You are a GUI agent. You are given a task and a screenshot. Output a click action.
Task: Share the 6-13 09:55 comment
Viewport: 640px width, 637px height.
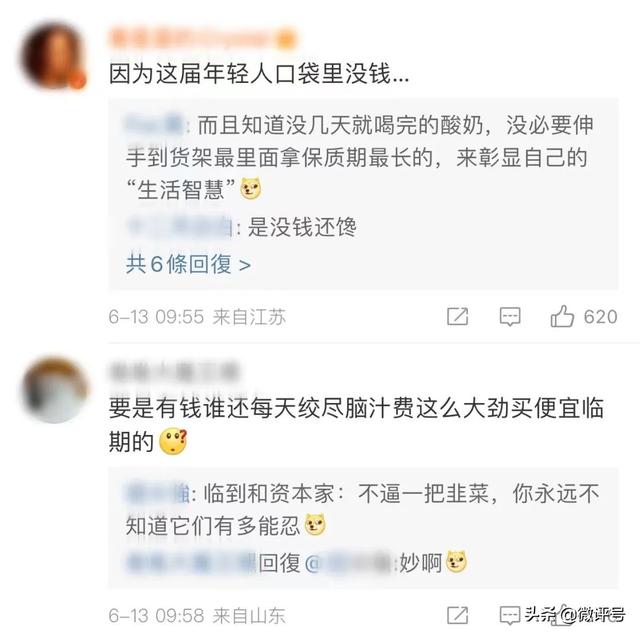[x=458, y=317]
